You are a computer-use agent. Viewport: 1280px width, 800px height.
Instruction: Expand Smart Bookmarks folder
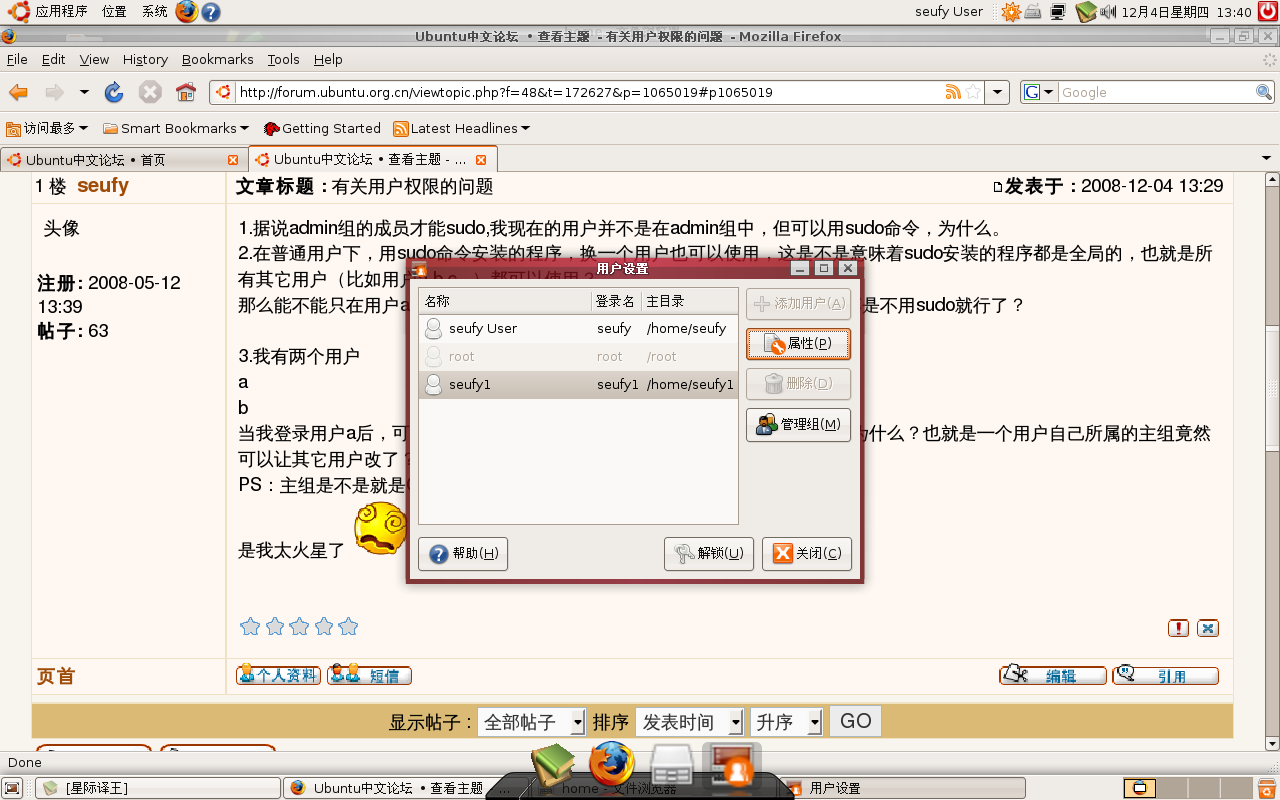(177, 128)
